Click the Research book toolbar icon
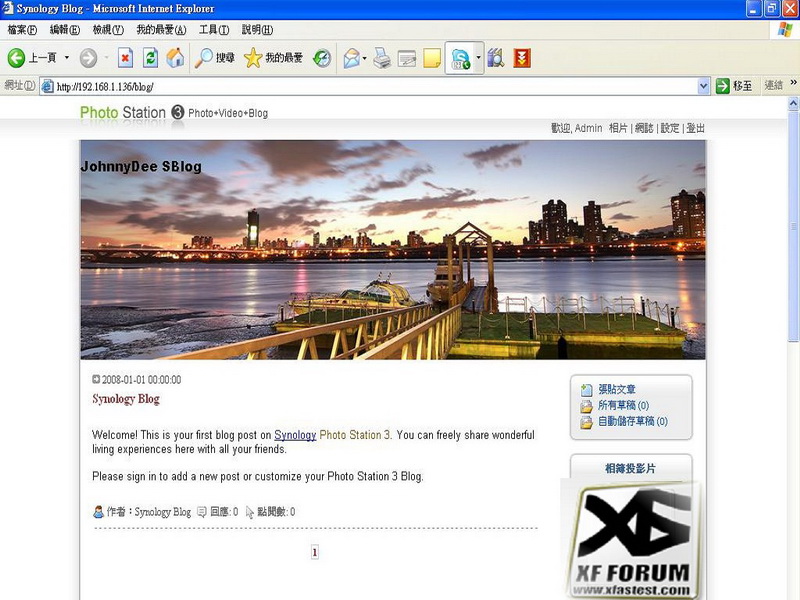This screenshot has height=600, width=800. point(496,58)
